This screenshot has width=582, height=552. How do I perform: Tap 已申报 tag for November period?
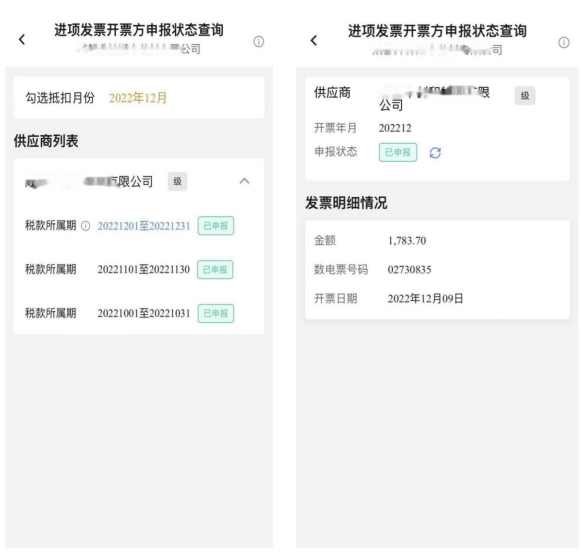[x=215, y=270]
